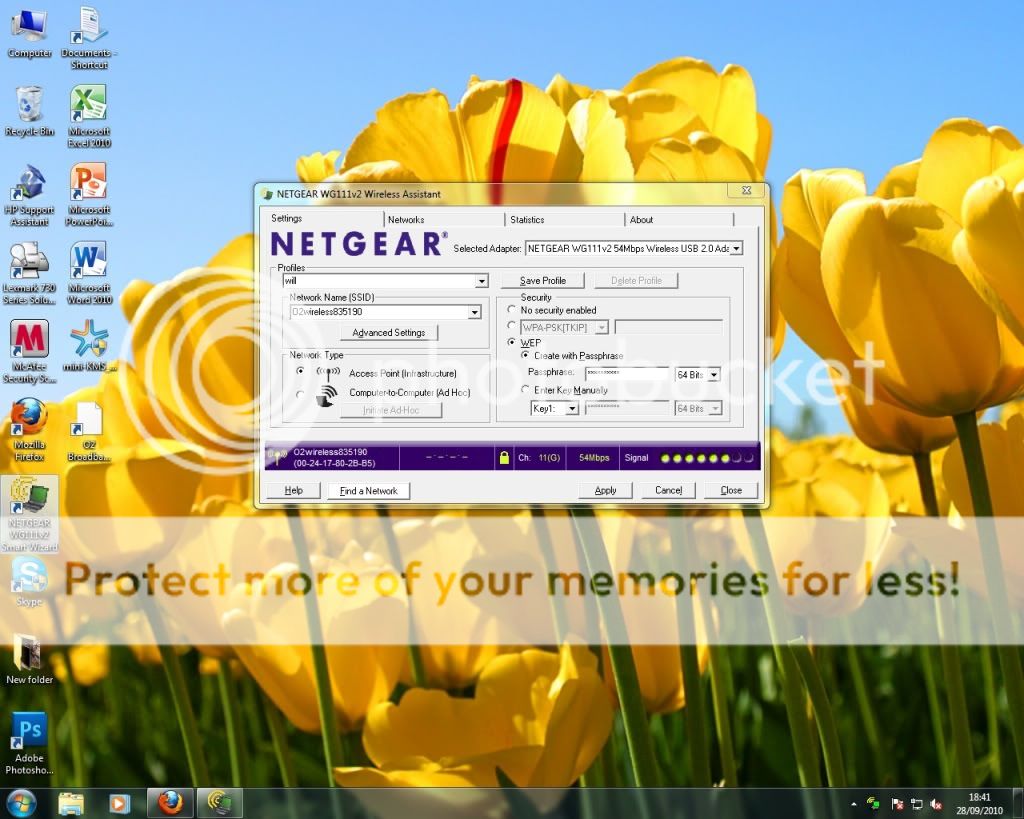This screenshot has height=819, width=1024.
Task: Open Windows Media Player from the taskbar
Action: click(120, 803)
